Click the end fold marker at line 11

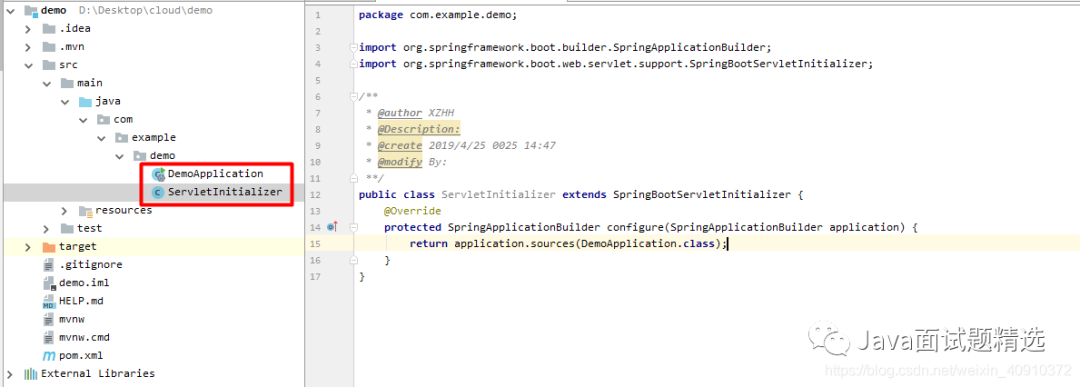(353, 178)
